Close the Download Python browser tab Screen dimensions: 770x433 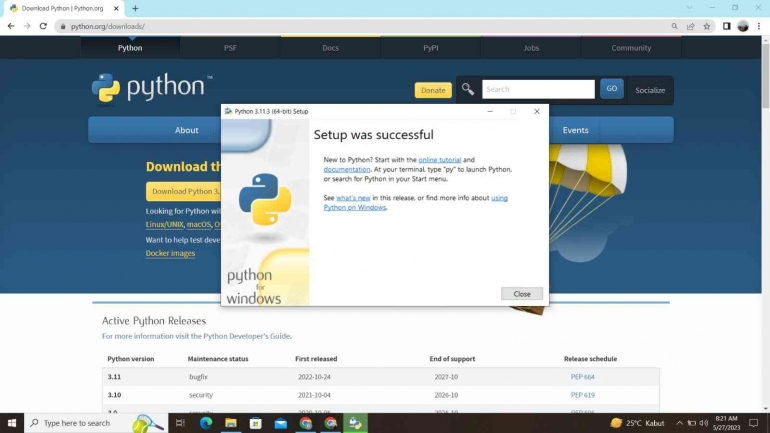(x=116, y=8)
